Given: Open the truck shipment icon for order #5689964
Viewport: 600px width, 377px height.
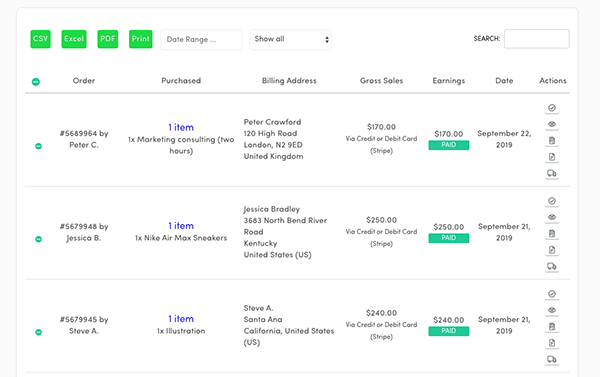Looking at the screenshot, I should (x=552, y=173).
